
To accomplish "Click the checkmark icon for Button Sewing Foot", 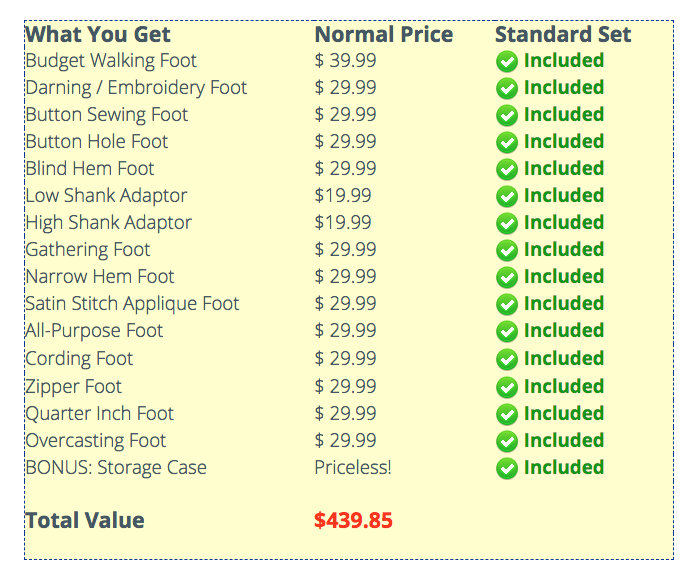I will [507, 115].
